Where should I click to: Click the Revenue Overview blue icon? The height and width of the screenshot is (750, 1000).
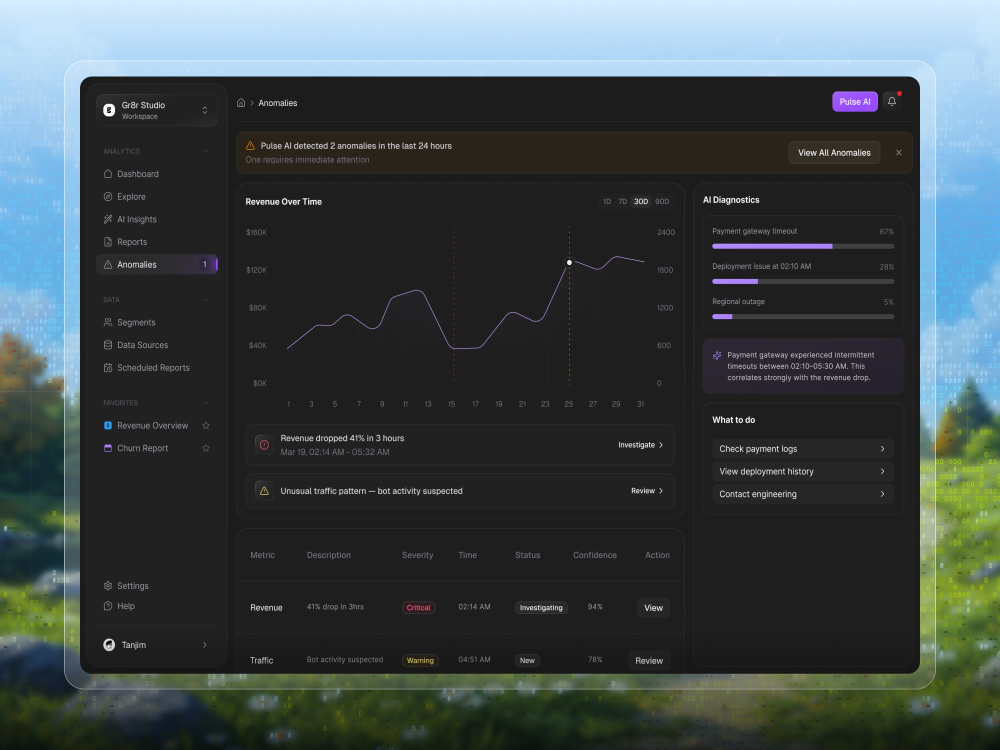coord(108,425)
